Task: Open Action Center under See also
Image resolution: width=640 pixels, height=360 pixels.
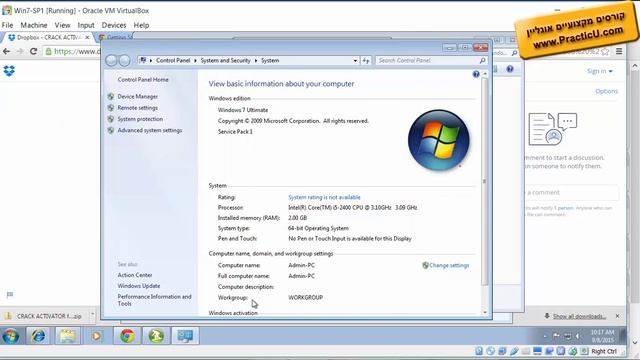Action: click(135, 275)
